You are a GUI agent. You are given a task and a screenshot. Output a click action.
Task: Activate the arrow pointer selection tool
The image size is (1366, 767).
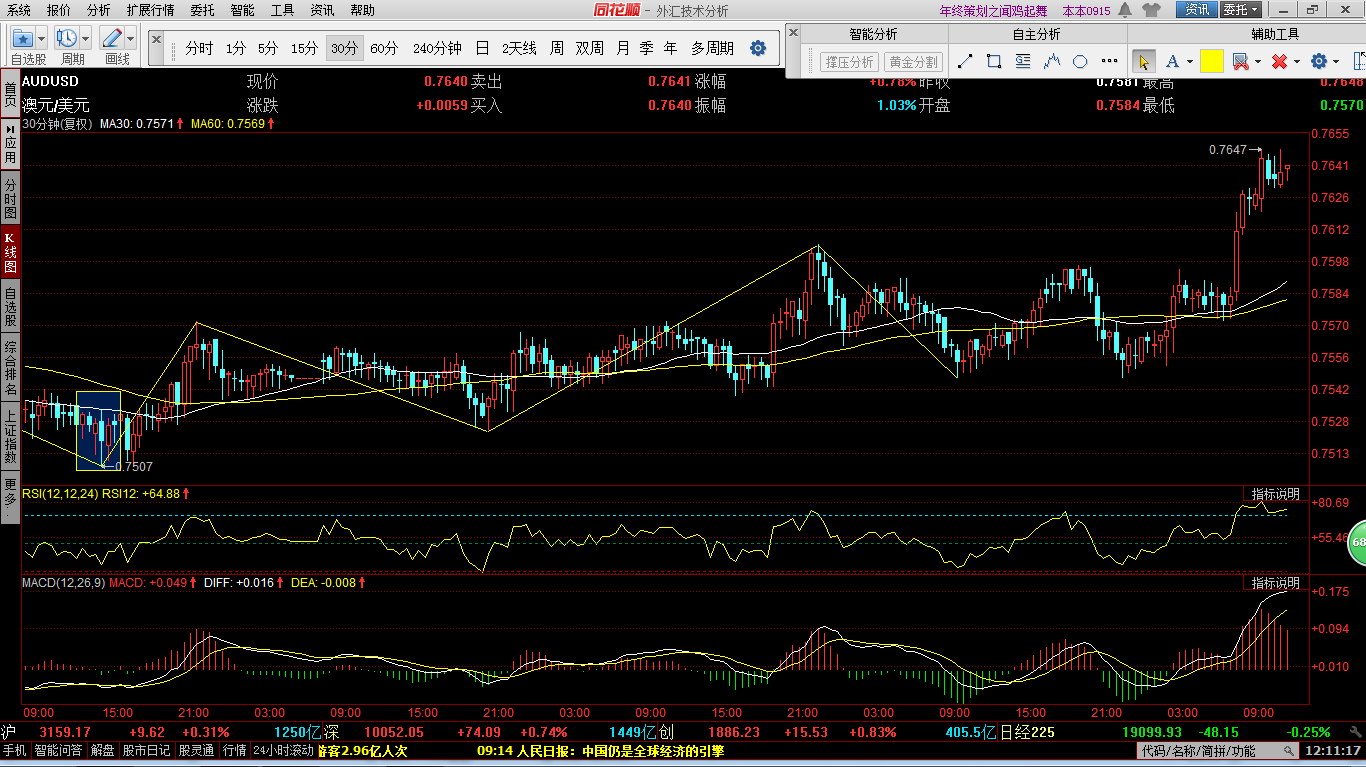pos(1144,61)
